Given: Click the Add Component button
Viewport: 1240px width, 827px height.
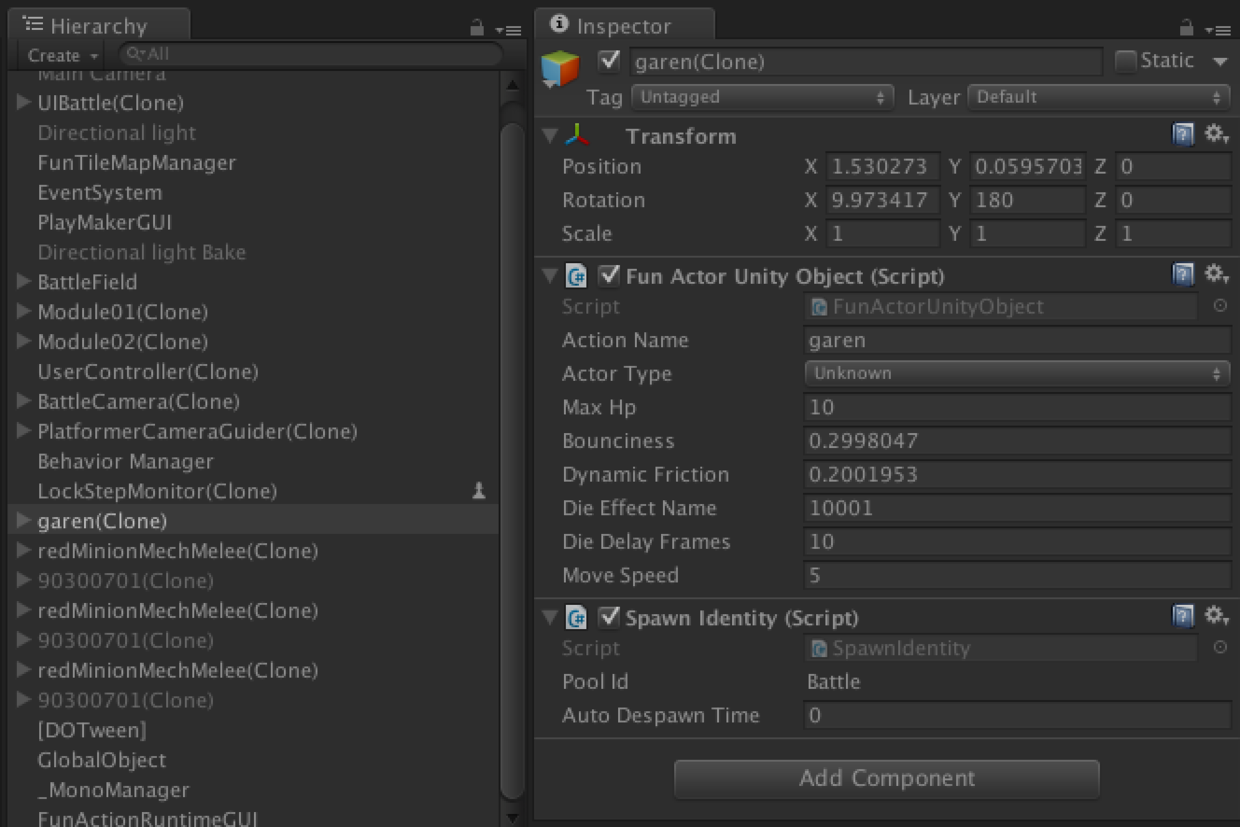Looking at the screenshot, I should [887, 779].
